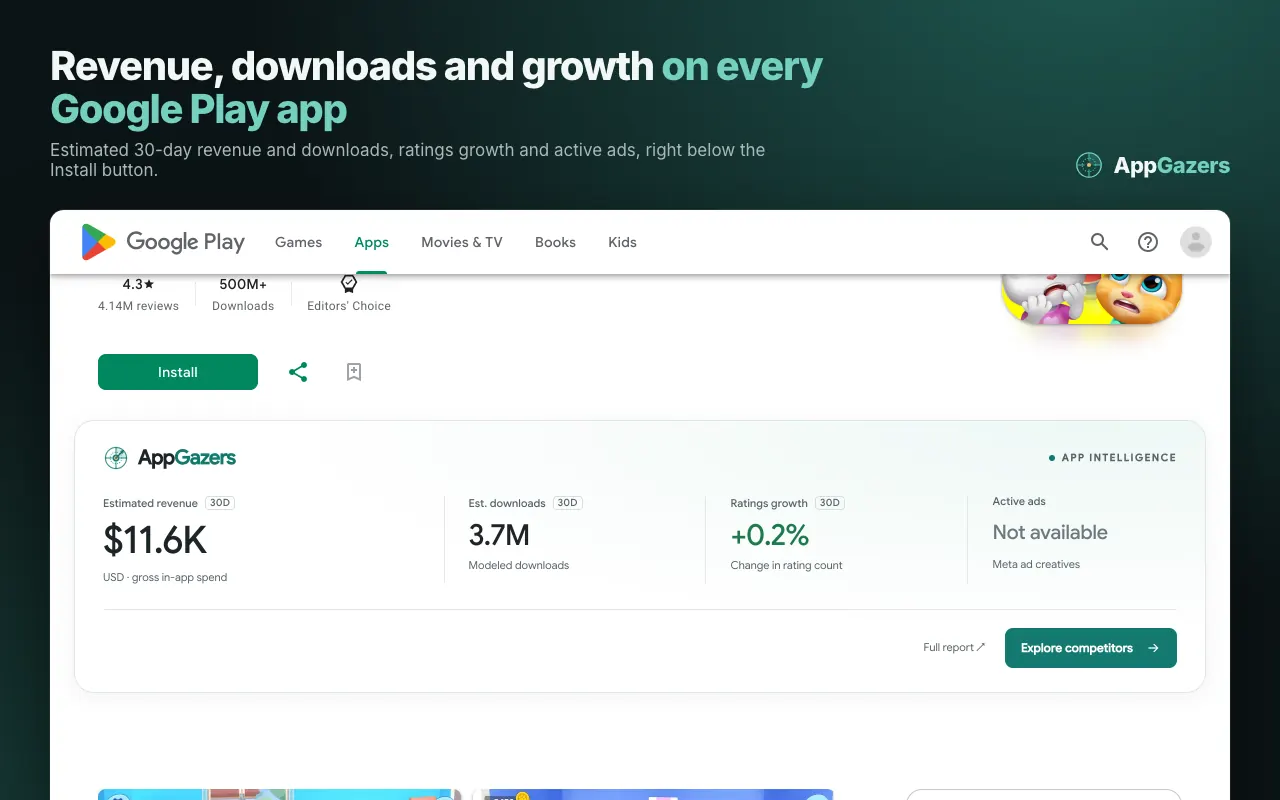
Task: Click 'Change in rating count' caption
Action: 786,566
